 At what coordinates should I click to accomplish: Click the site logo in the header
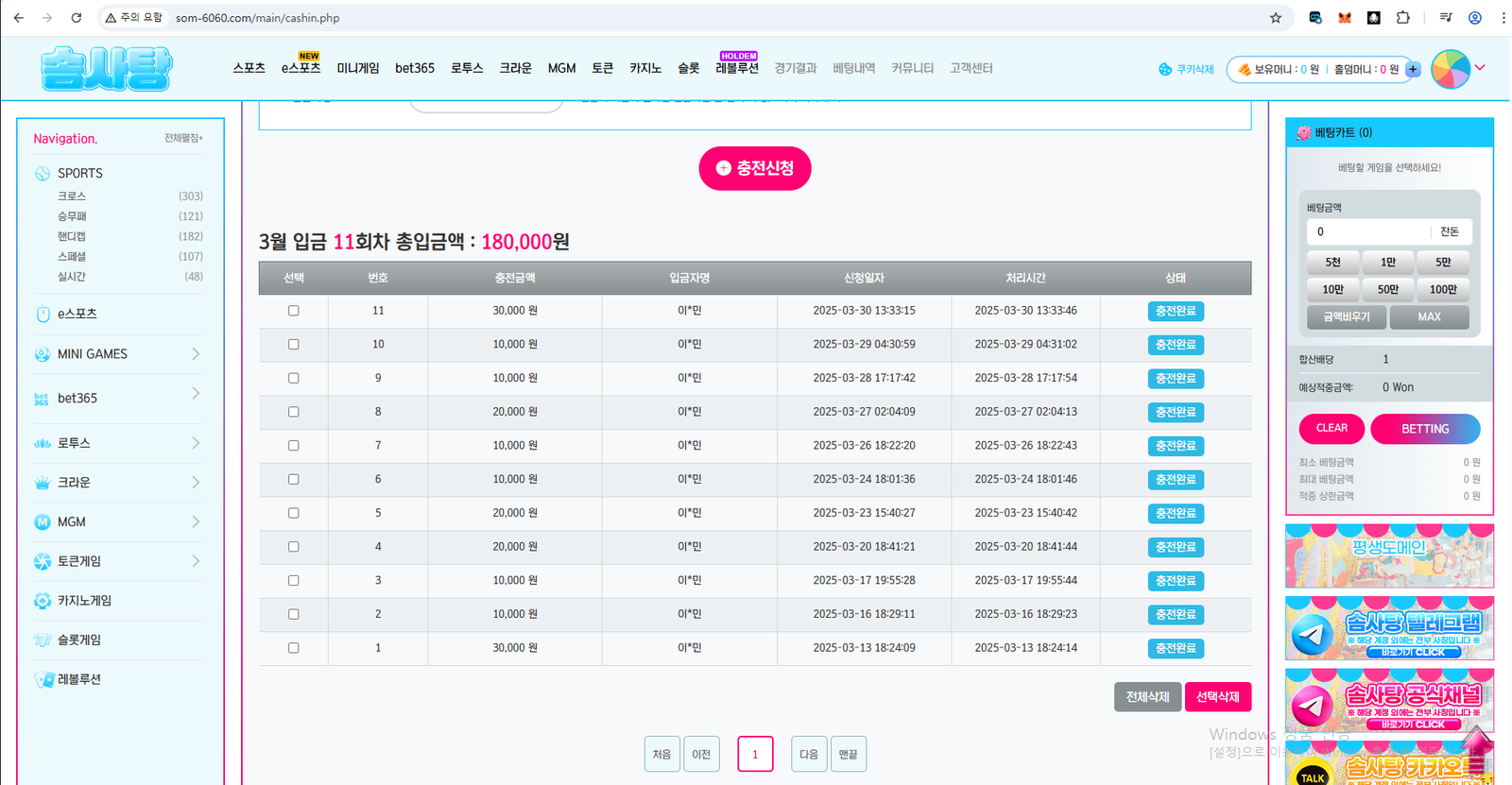coord(106,69)
